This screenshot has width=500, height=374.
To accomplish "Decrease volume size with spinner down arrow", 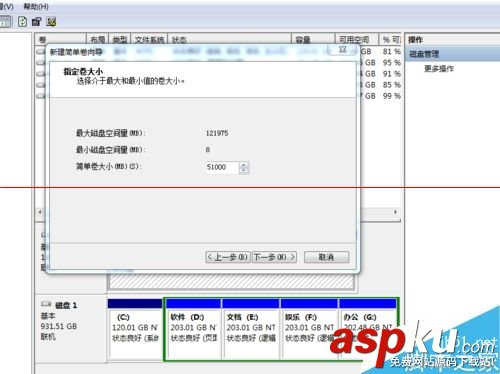I will click(244, 170).
